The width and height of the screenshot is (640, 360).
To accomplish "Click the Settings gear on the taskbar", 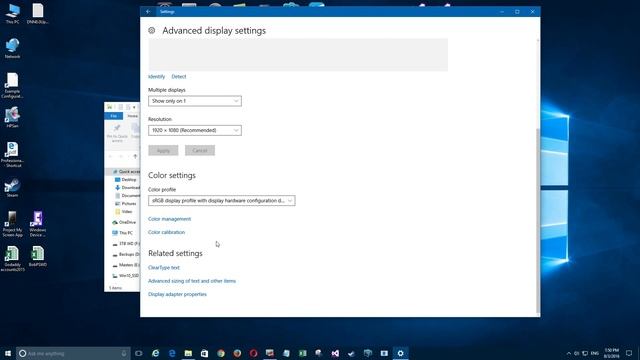I will click(x=400, y=353).
